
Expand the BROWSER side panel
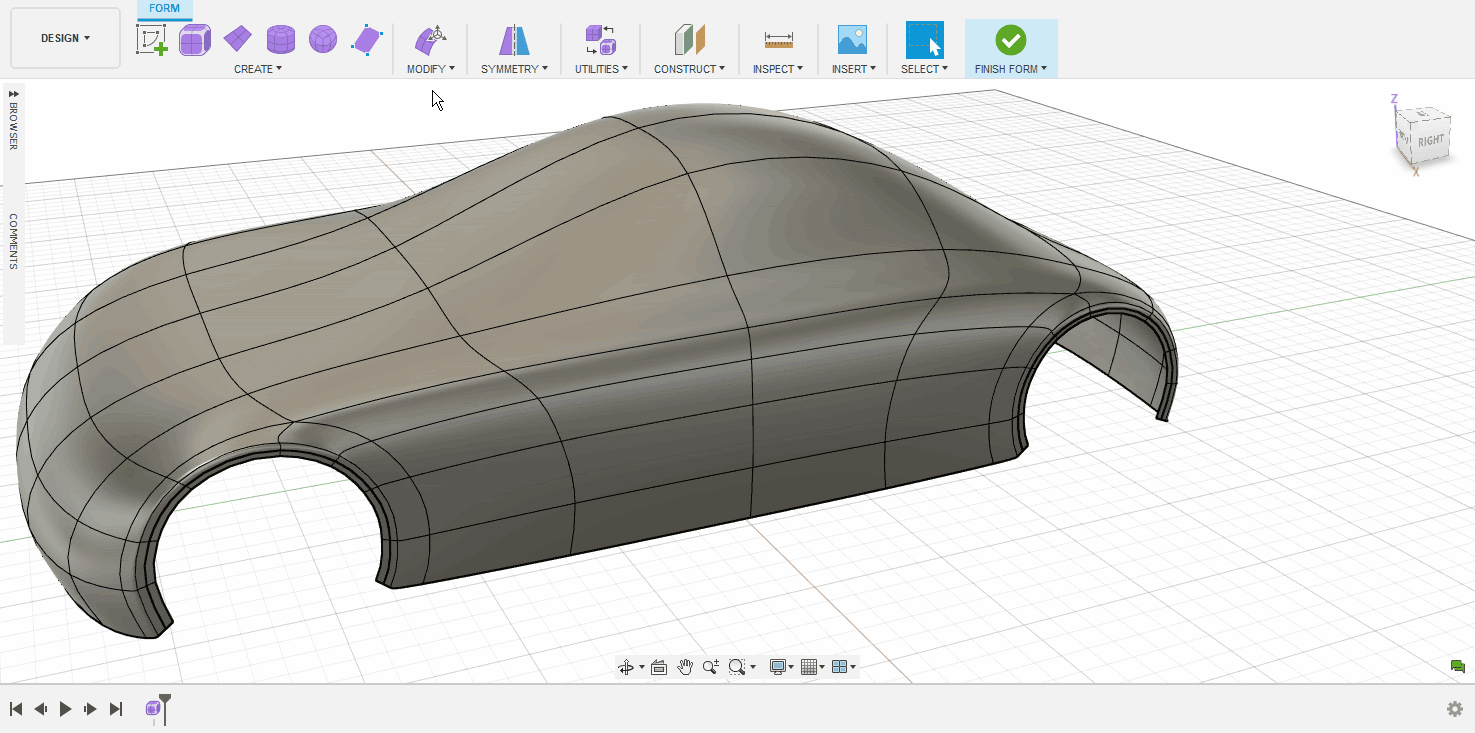point(14,120)
